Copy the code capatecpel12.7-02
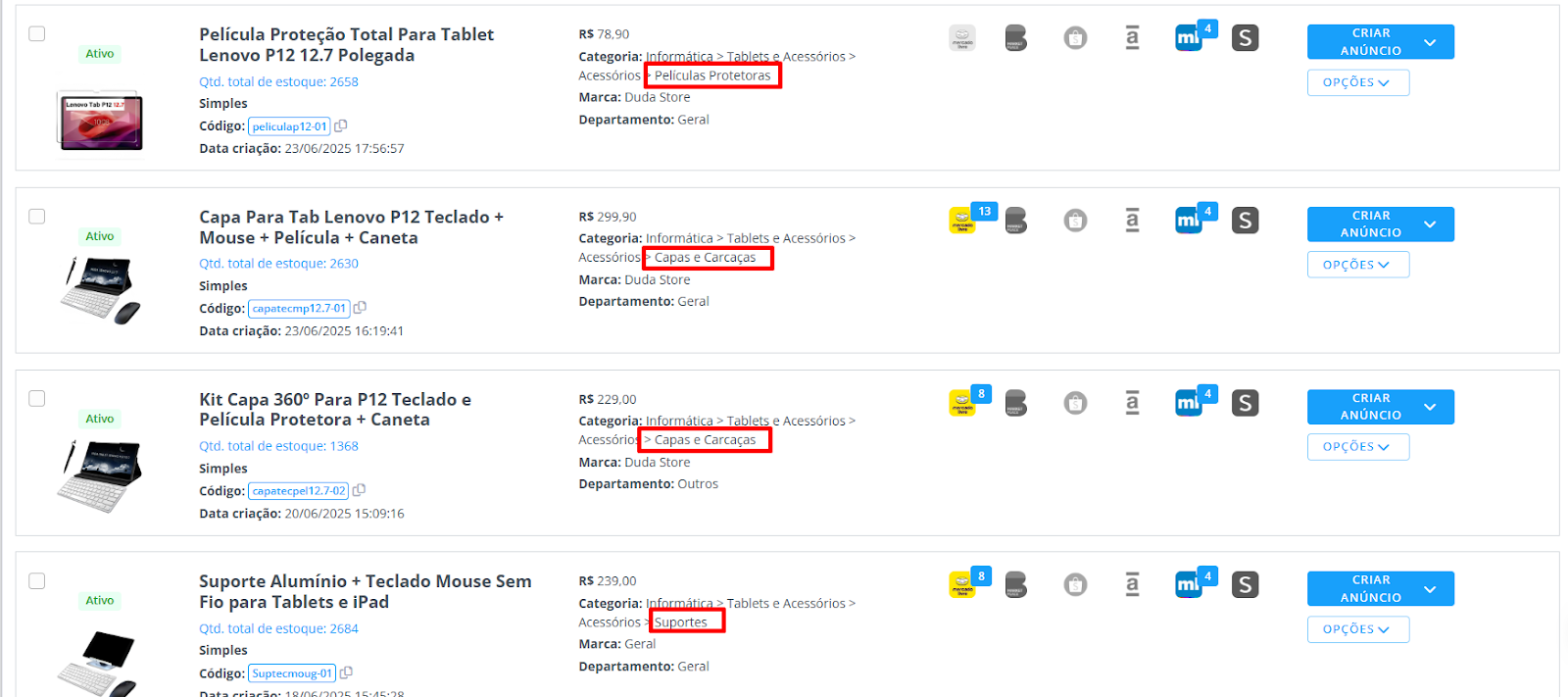This screenshot has width=1568, height=697. pyautogui.click(x=359, y=490)
